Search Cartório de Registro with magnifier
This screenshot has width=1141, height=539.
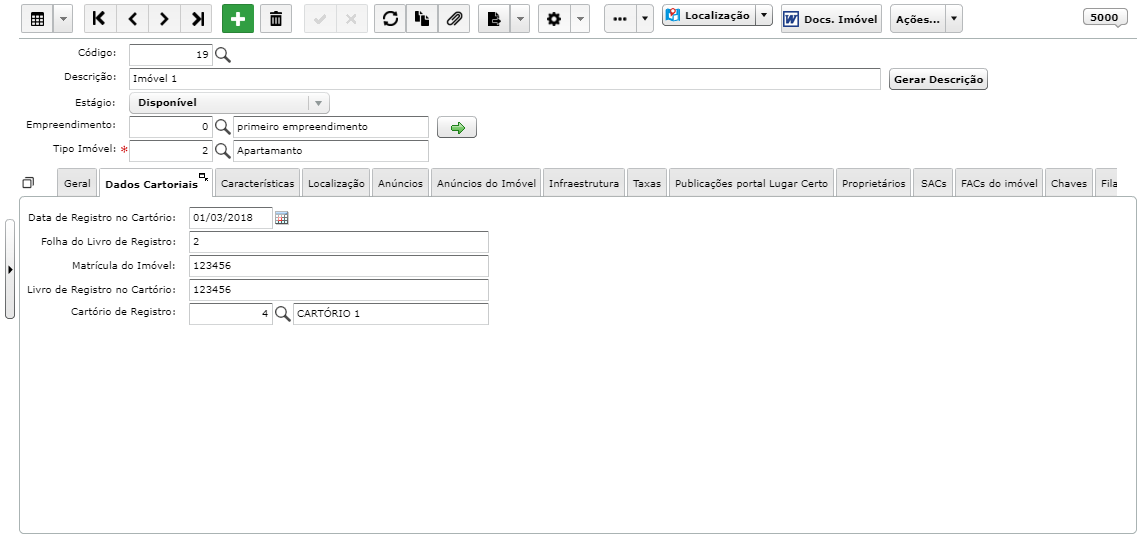point(282,314)
